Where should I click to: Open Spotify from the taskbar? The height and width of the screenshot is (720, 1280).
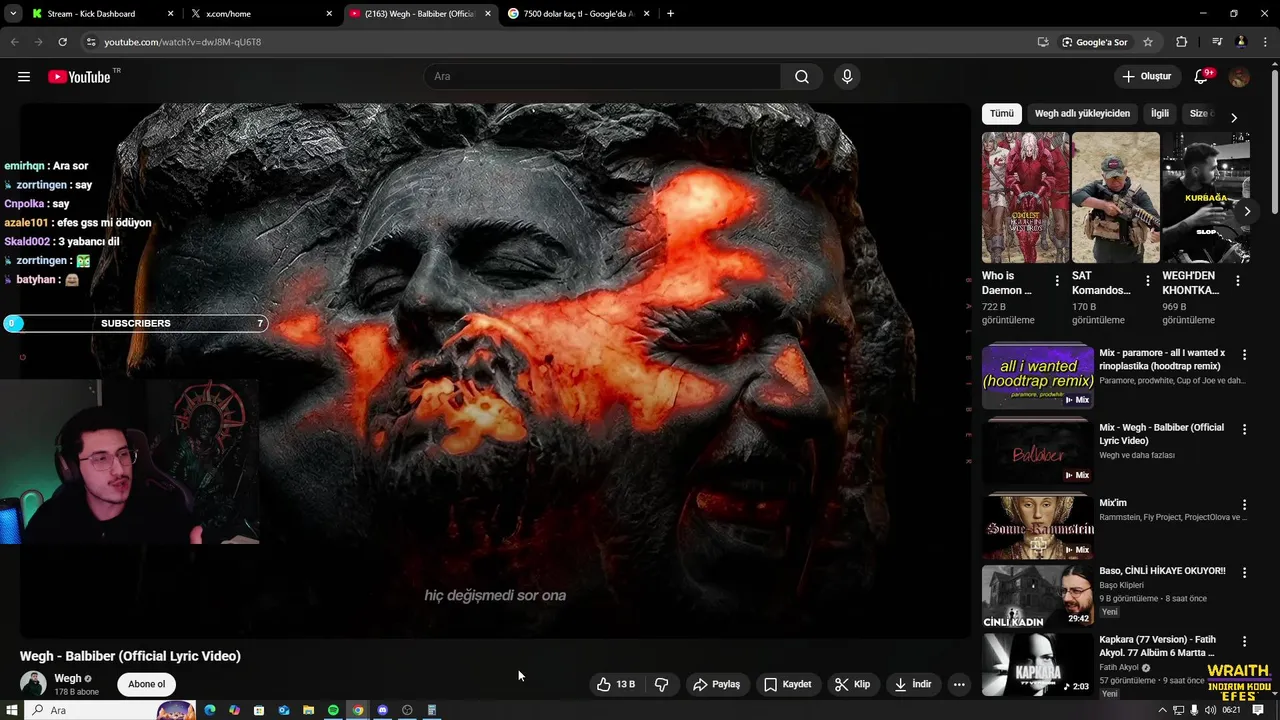coord(333,710)
